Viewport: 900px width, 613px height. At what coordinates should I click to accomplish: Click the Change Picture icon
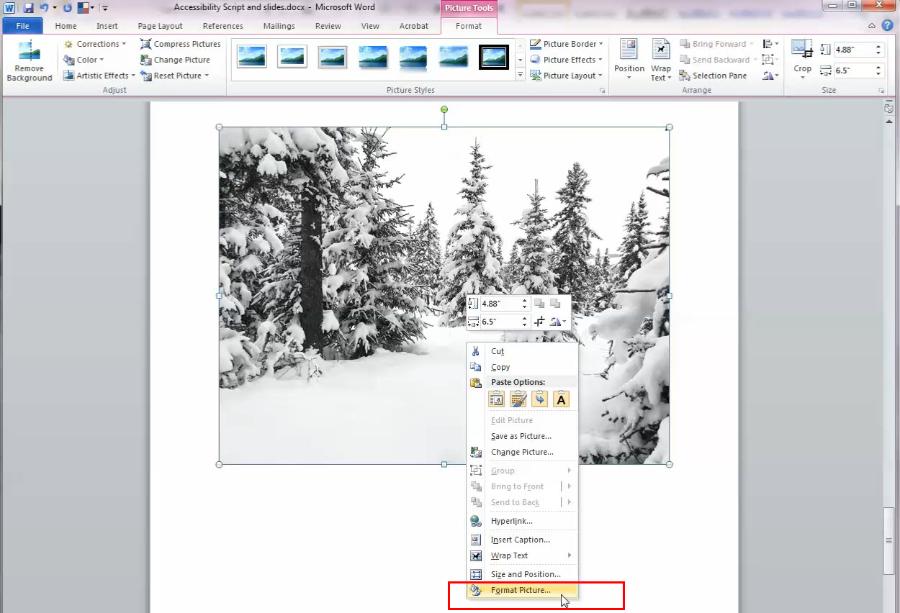147,59
